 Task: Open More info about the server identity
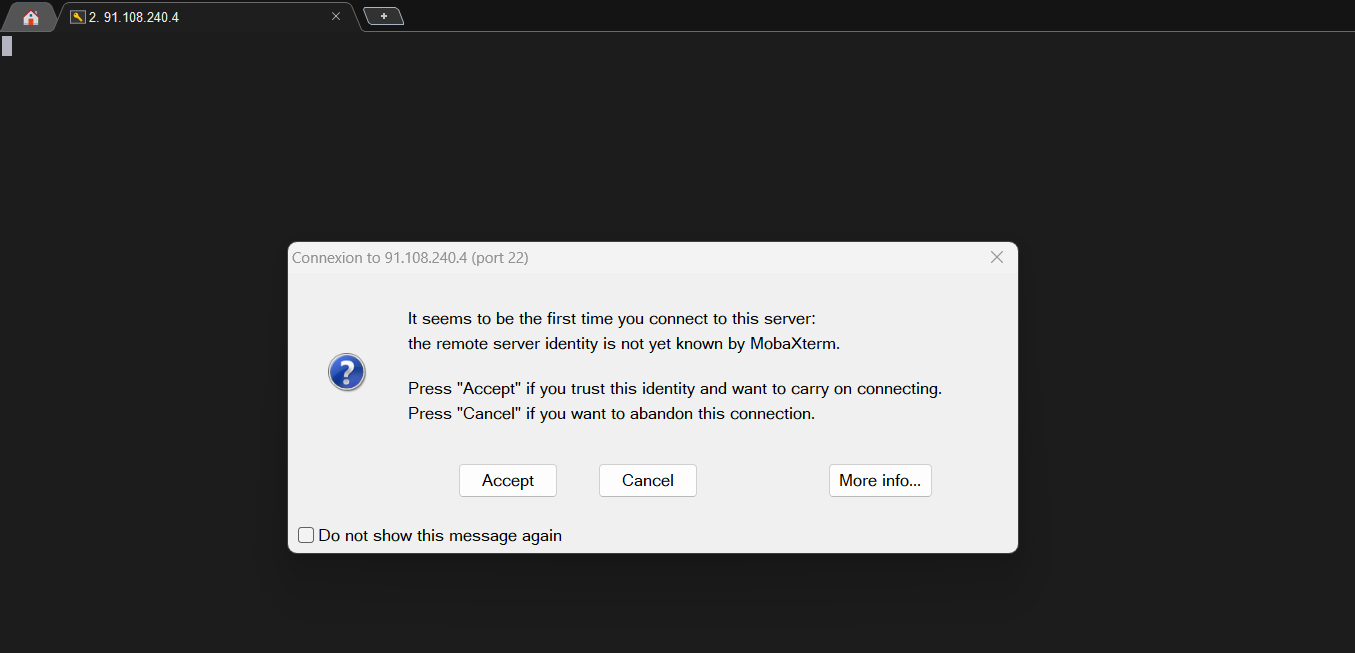click(x=880, y=480)
